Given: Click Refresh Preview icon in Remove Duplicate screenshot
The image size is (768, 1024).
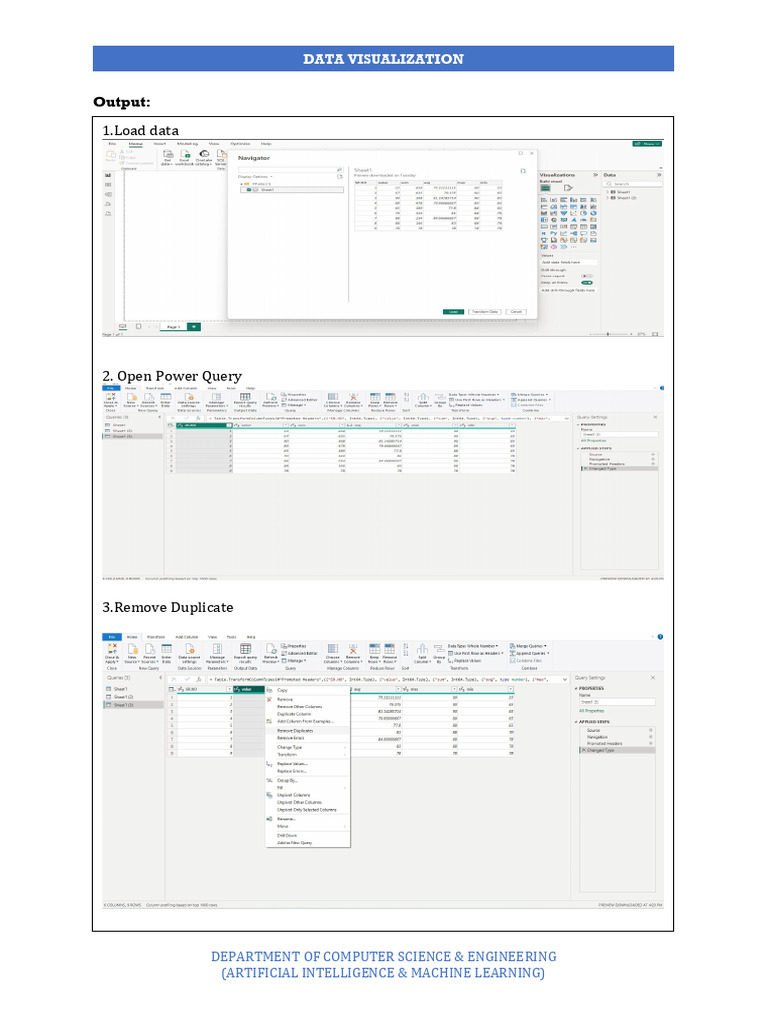Looking at the screenshot, I should pos(270,649).
